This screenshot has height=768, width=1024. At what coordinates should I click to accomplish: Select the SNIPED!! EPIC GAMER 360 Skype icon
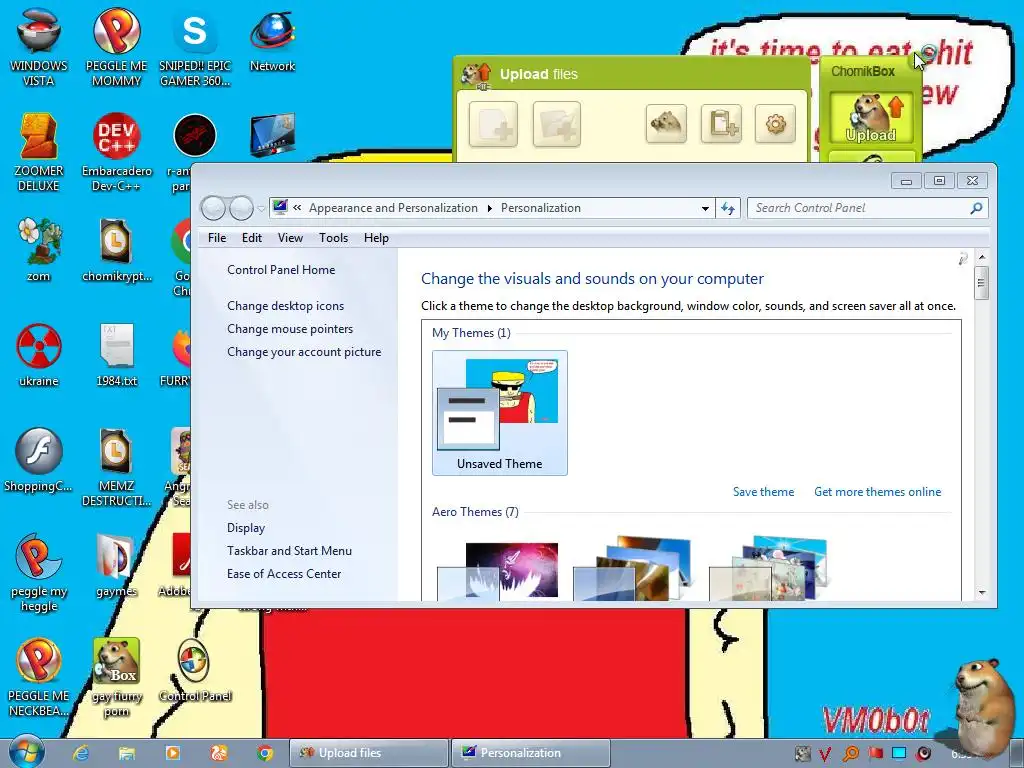tap(195, 47)
